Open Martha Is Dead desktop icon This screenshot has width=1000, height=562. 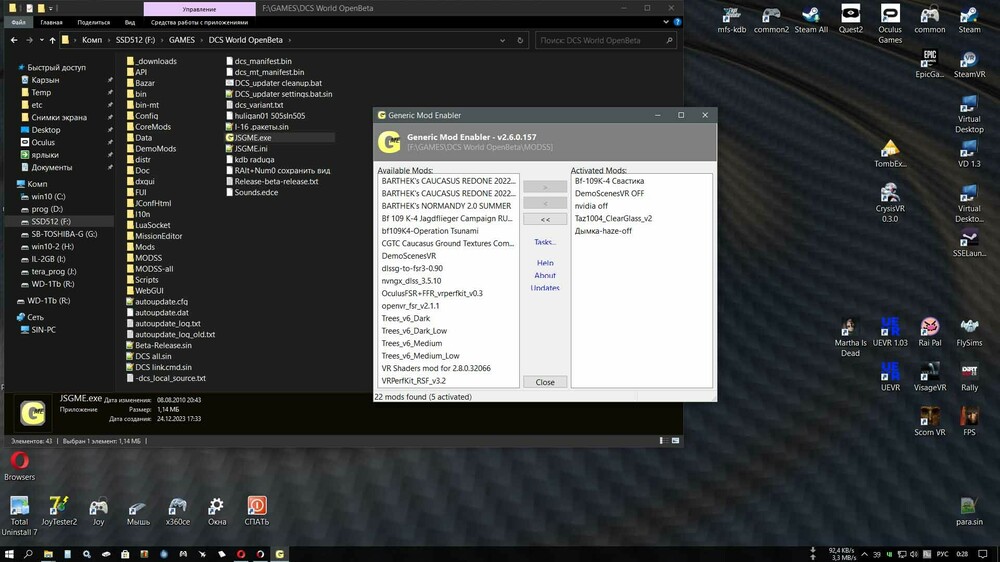pyautogui.click(x=850, y=337)
